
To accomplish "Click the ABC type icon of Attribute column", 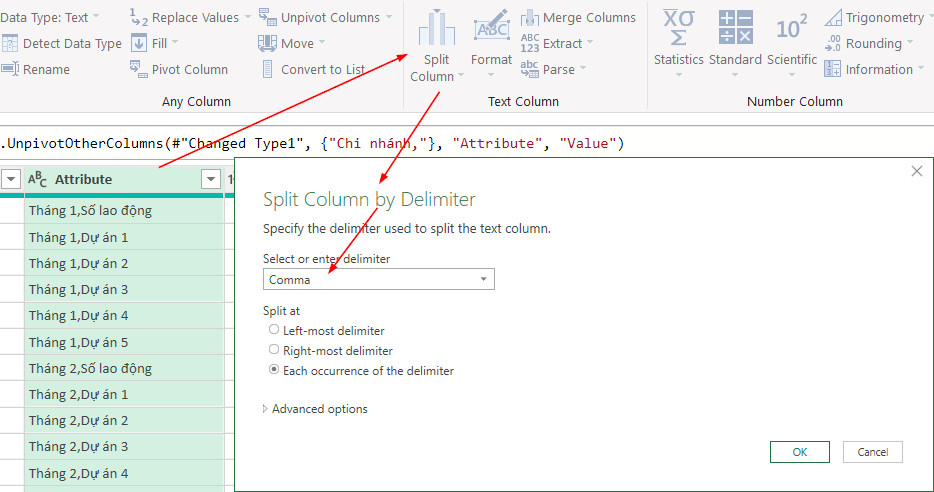I will 37,179.
